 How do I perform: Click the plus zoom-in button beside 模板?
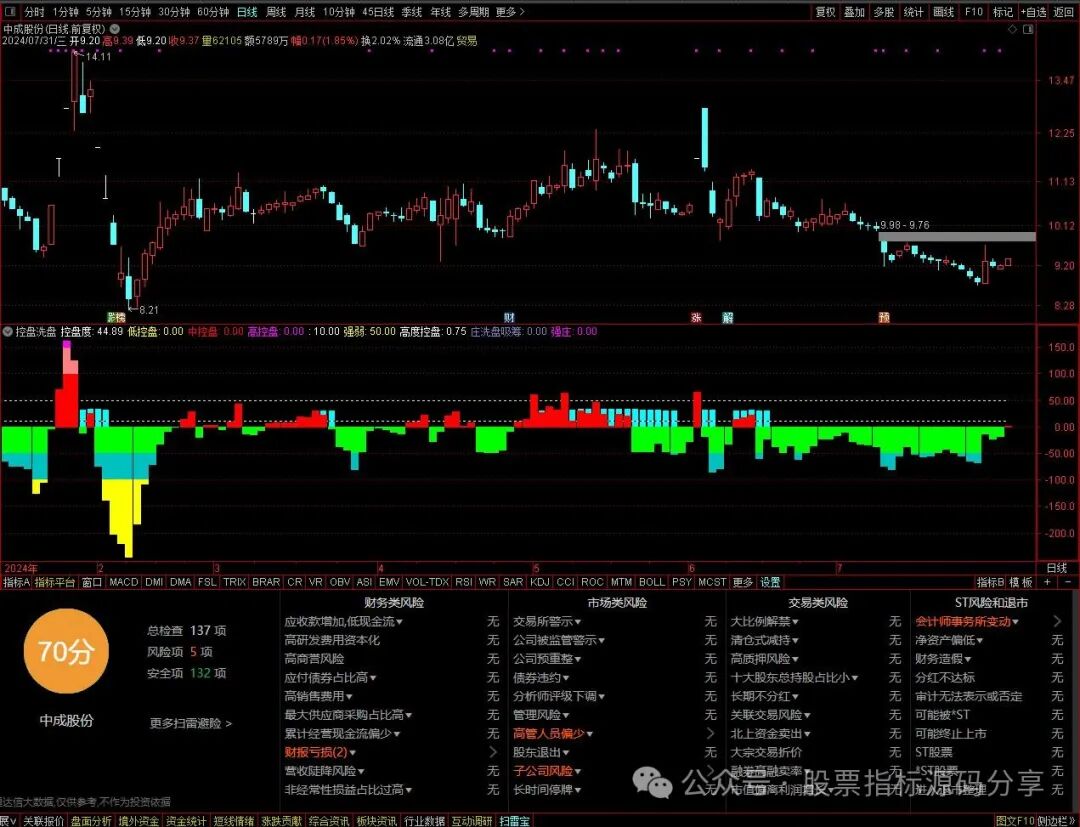pyautogui.click(x=1047, y=582)
